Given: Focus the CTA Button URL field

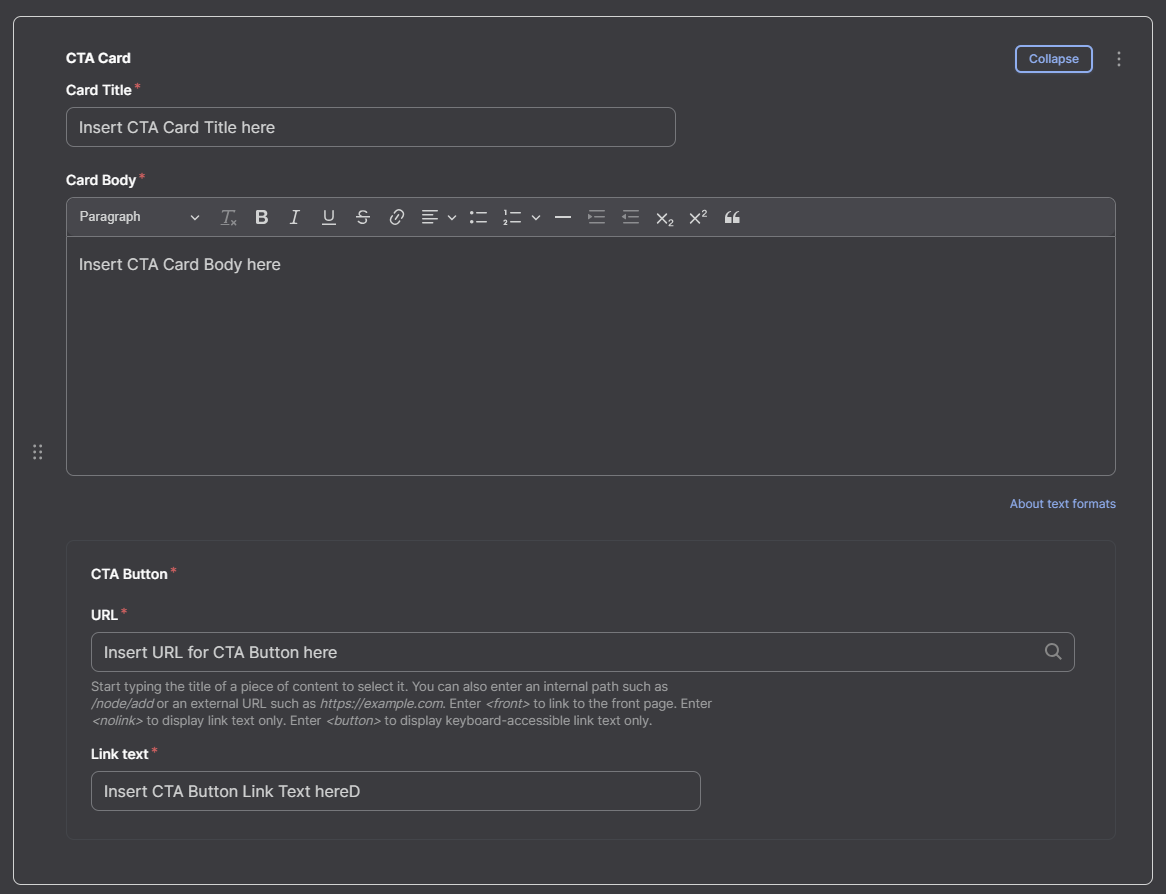Looking at the screenshot, I should coord(582,652).
